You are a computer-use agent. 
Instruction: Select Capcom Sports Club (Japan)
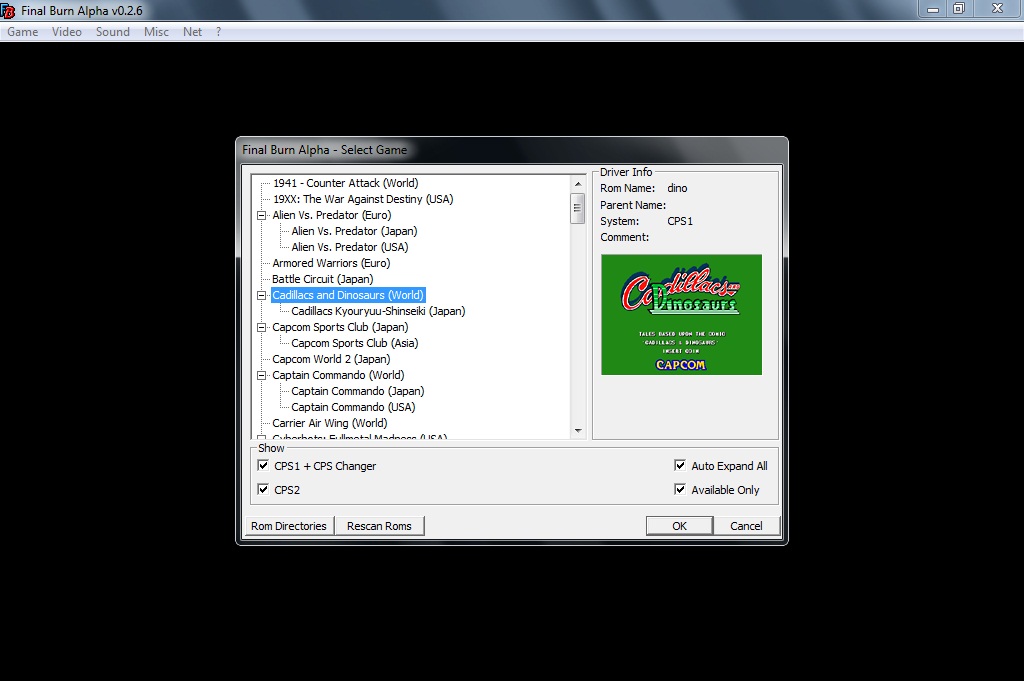tap(340, 327)
